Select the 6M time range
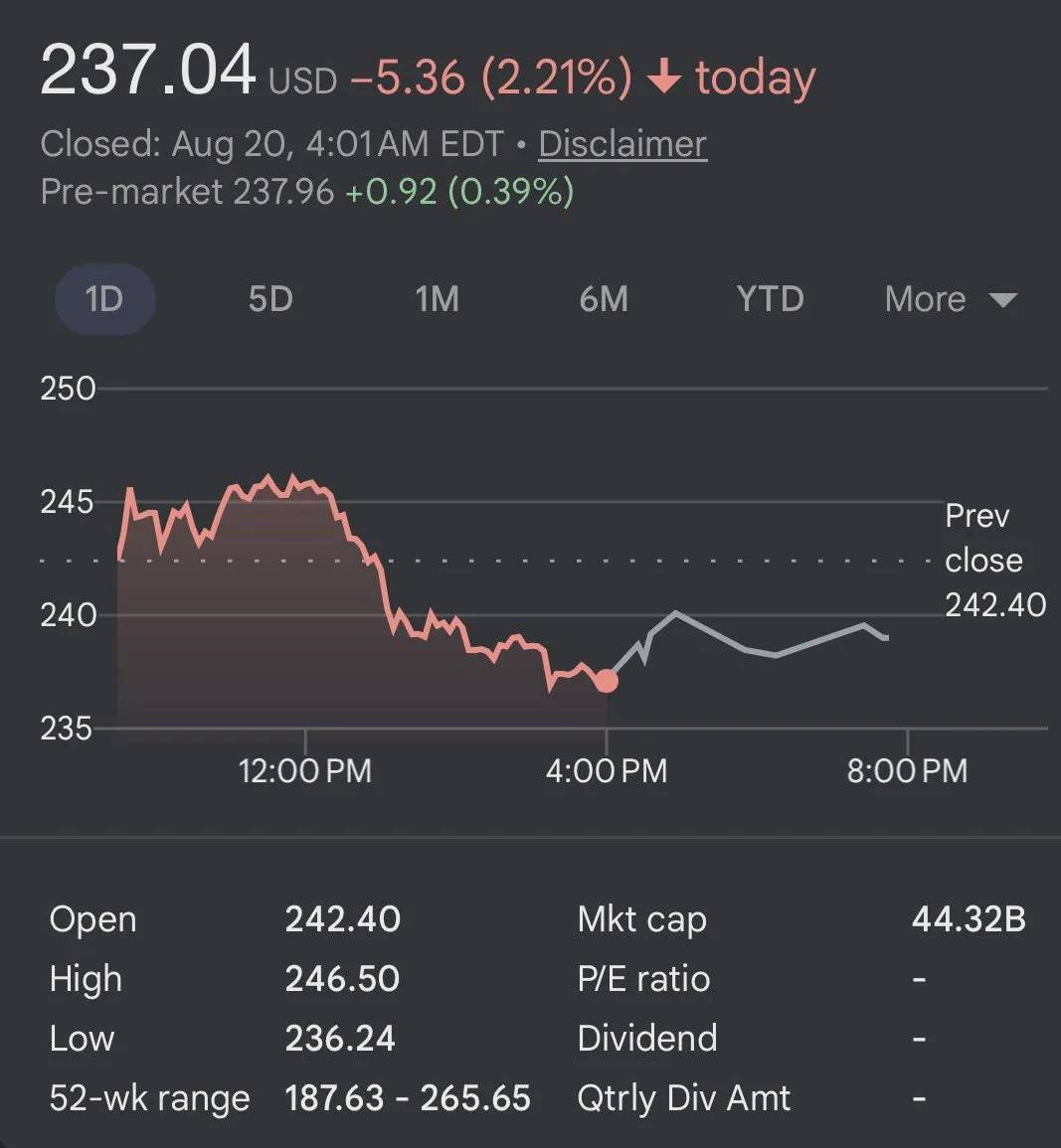Viewport: 1061px width, 1148px height. pyautogui.click(x=604, y=299)
